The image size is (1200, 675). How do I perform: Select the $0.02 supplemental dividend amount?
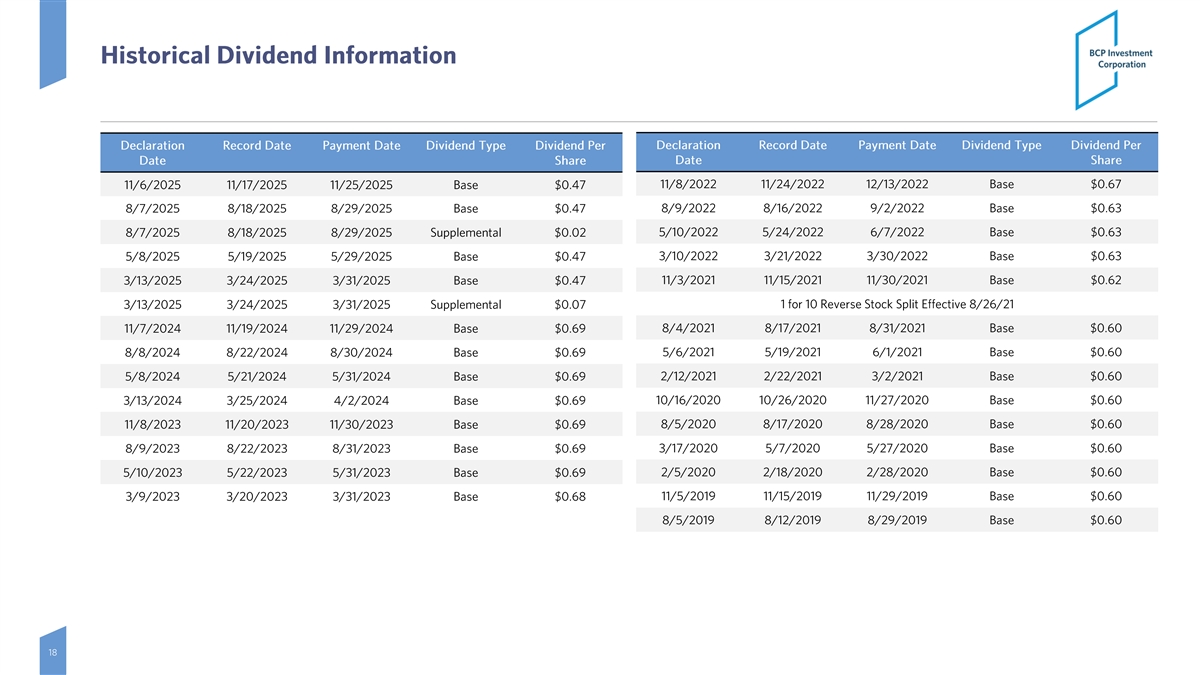570,233
